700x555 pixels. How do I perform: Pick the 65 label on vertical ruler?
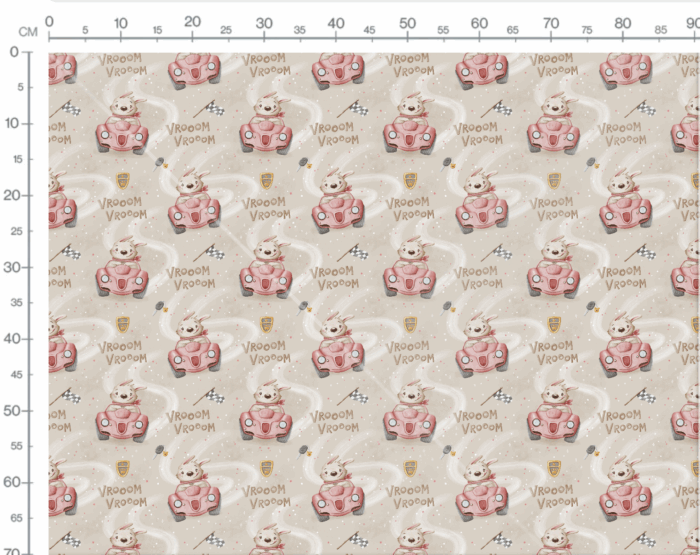tap(17, 518)
